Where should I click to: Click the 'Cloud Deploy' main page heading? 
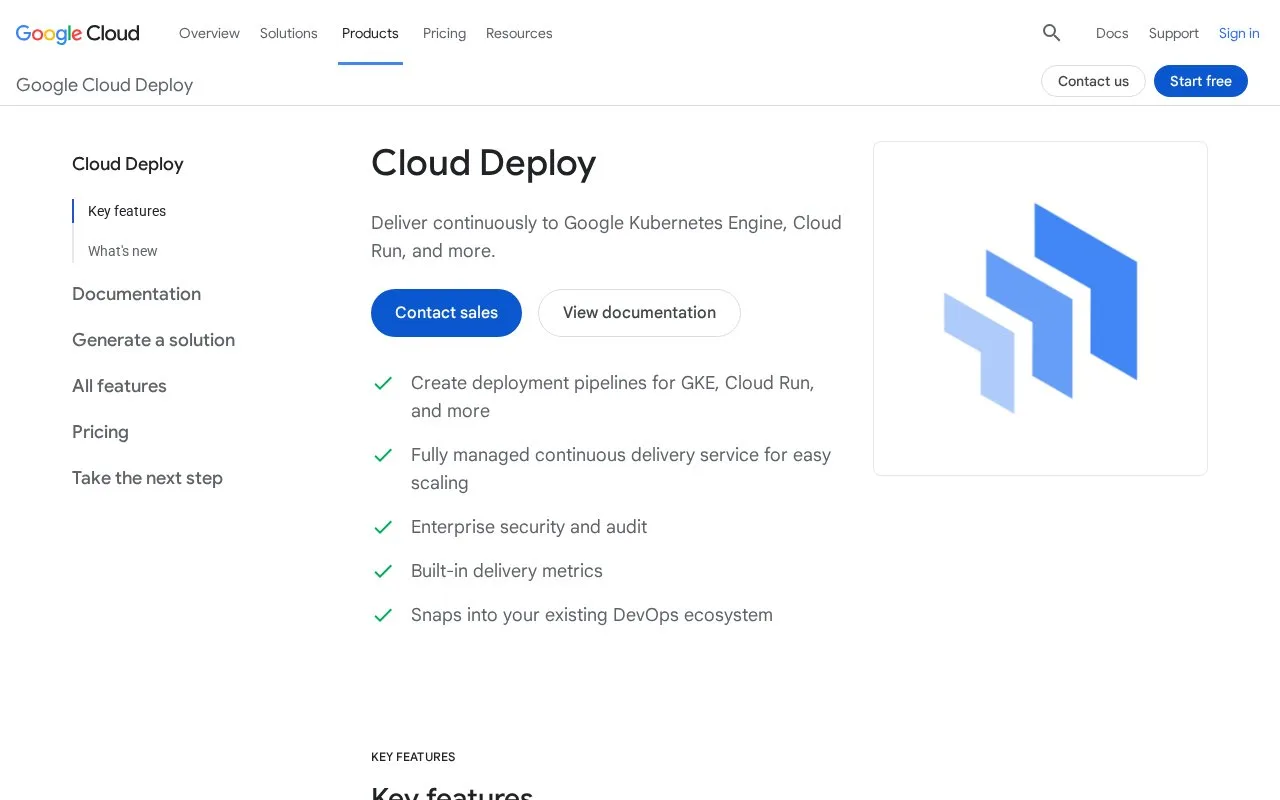[484, 163]
